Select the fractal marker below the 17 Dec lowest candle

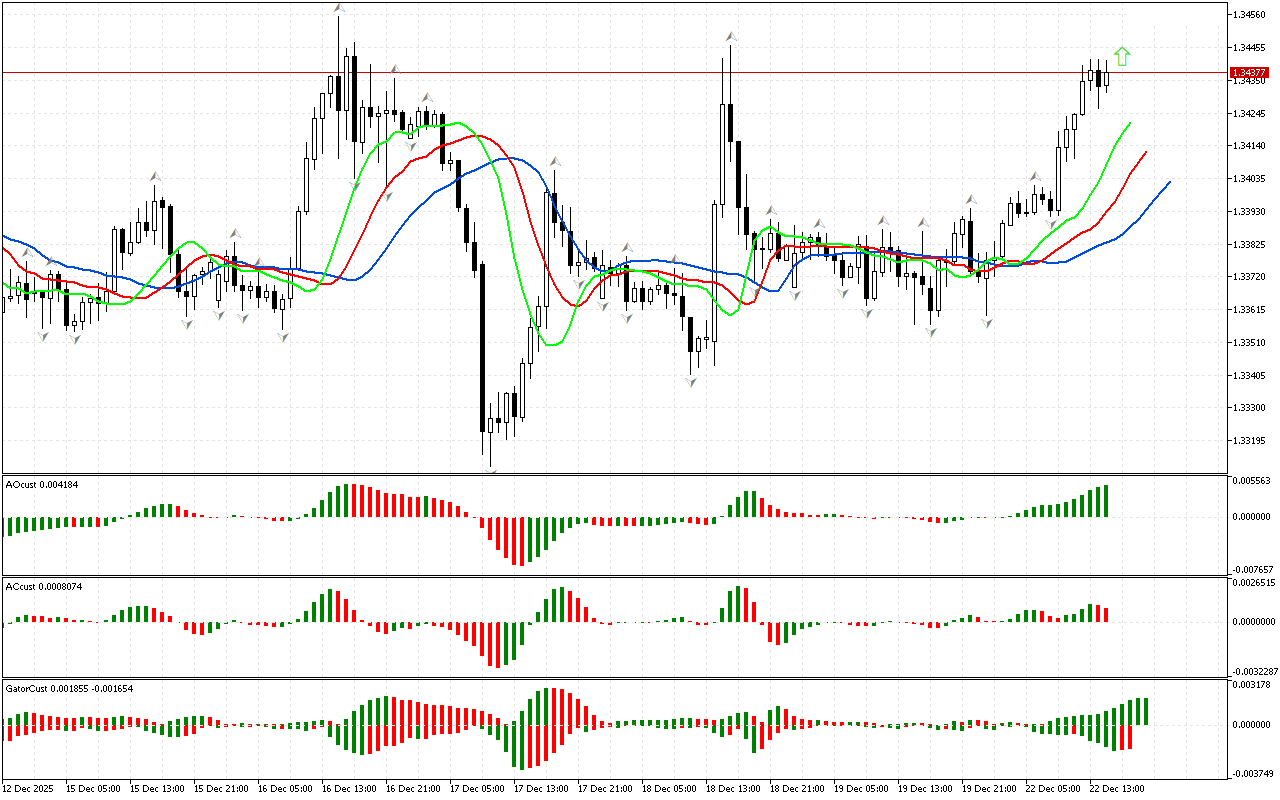click(491, 469)
